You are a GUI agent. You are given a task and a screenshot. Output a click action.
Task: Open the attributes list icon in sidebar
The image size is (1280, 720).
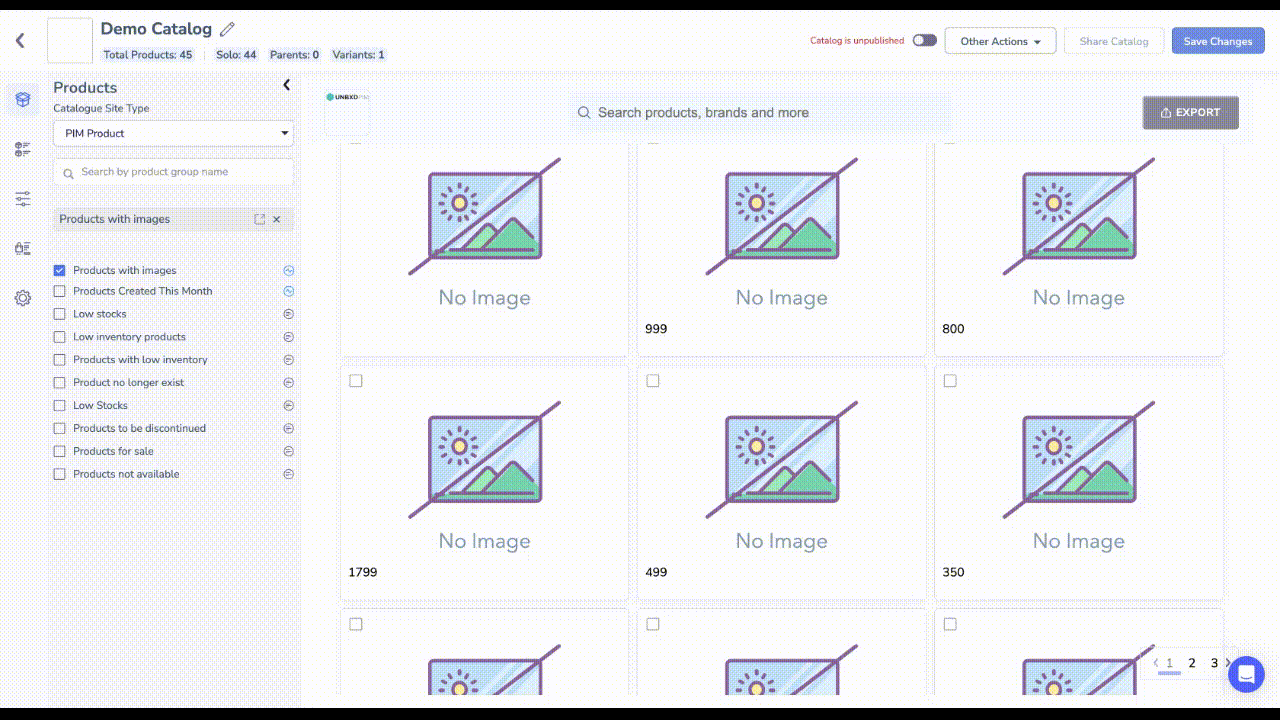point(23,150)
